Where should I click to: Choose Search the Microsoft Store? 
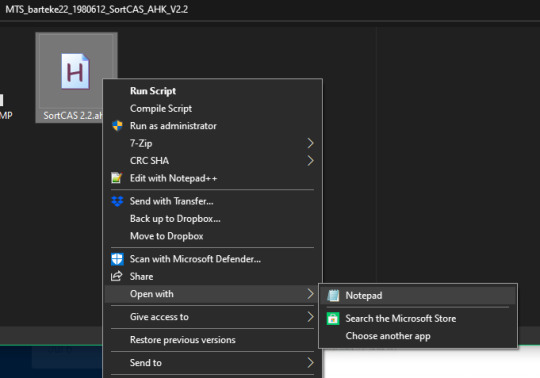click(x=418, y=318)
